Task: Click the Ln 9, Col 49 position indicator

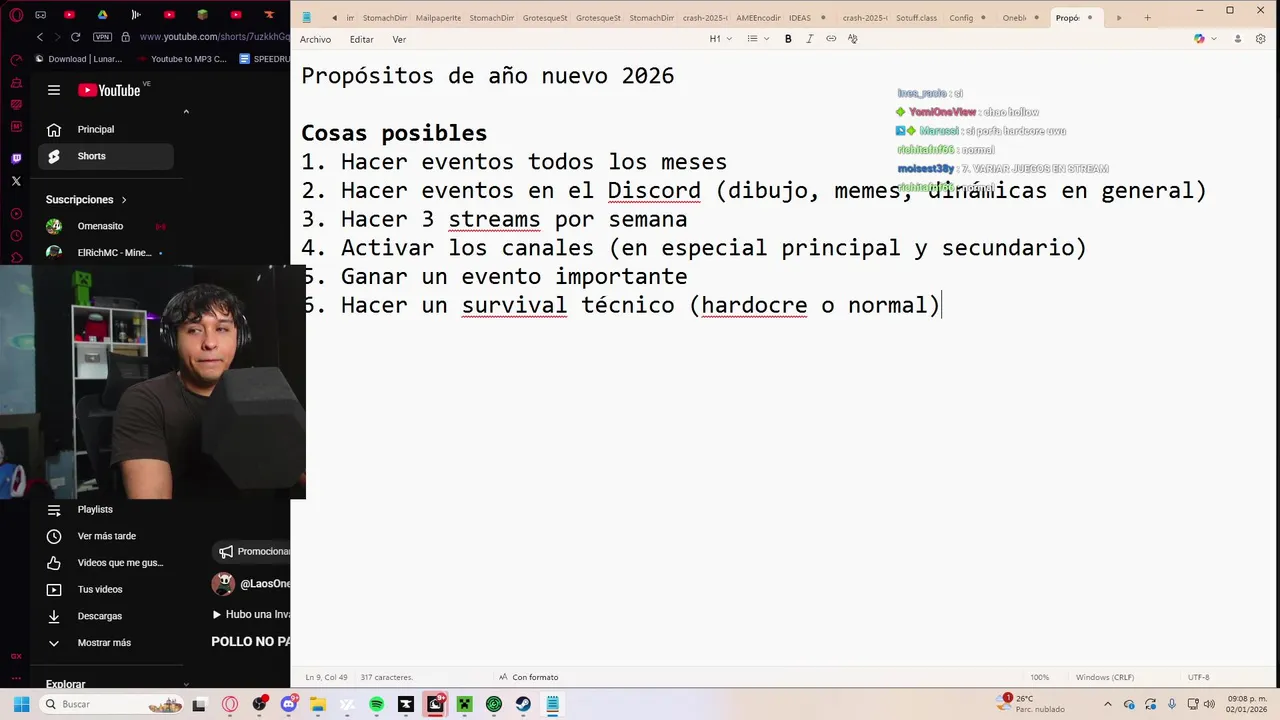Action: click(x=327, y=677)
